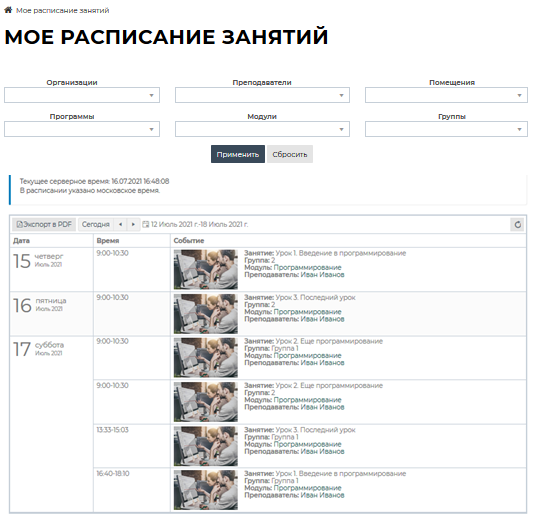Open the Помещения dropdown
The width and height of the screenshot is (555, 530).
[x=446, y=95]
